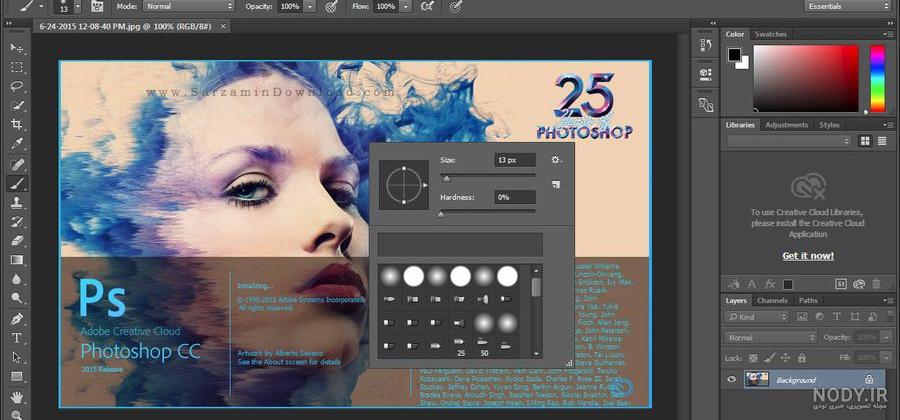Switch to the Styles tab

[829, 125]
